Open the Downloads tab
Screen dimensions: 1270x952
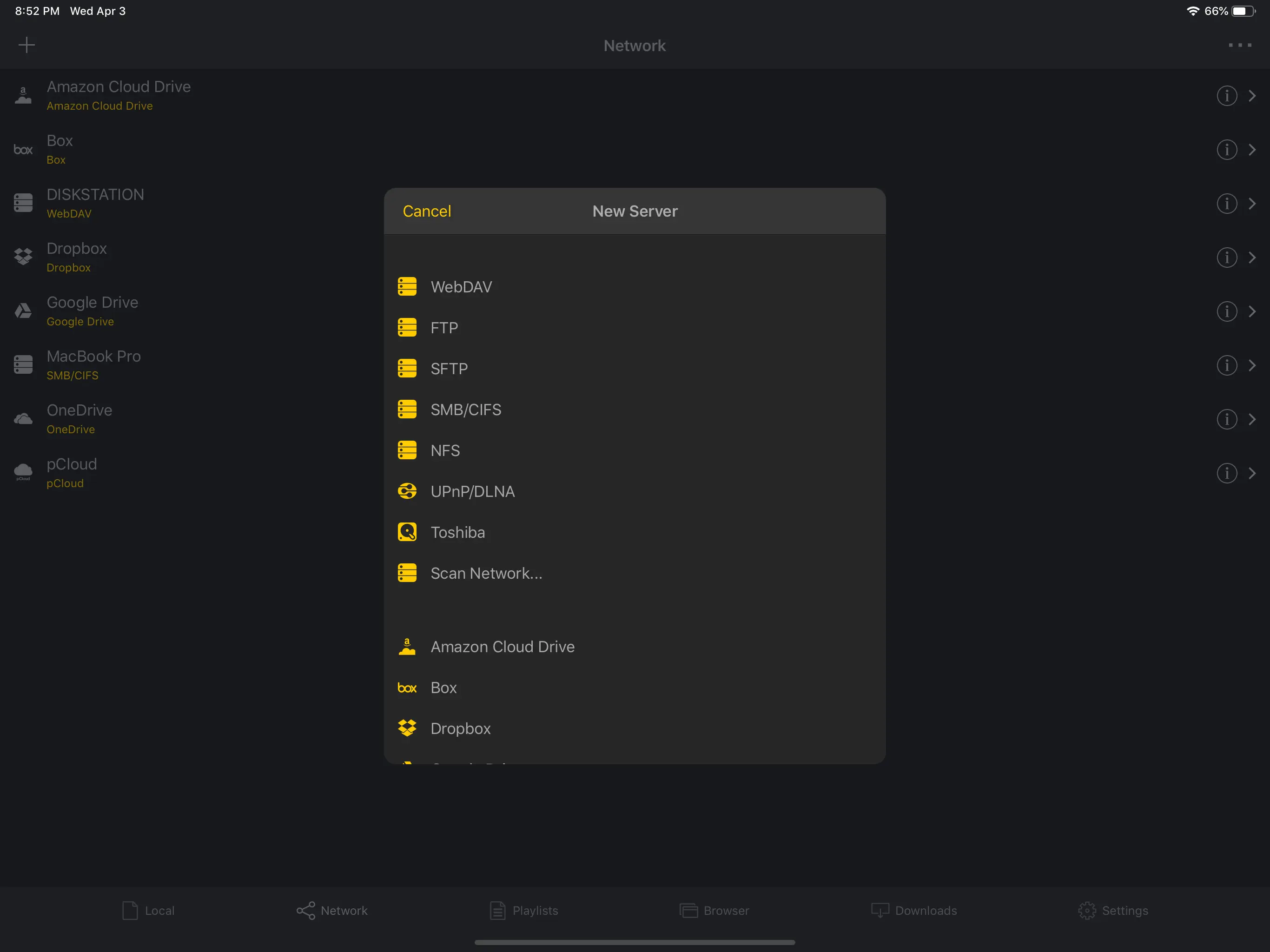coord(913,911)
